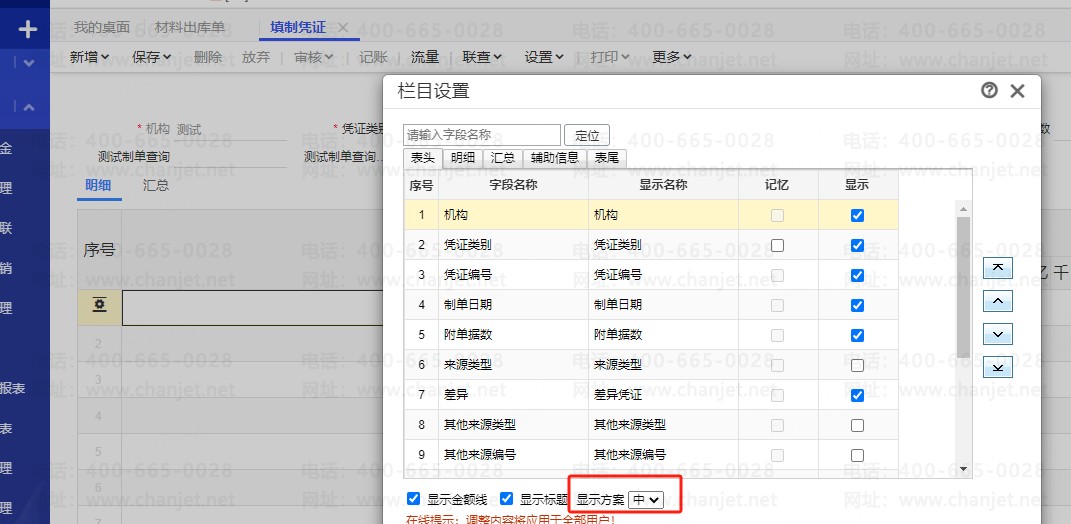Enable 显示 checkbox for 来源类型 row
This screenshot has width=1071, height=524.
(857, 365)
